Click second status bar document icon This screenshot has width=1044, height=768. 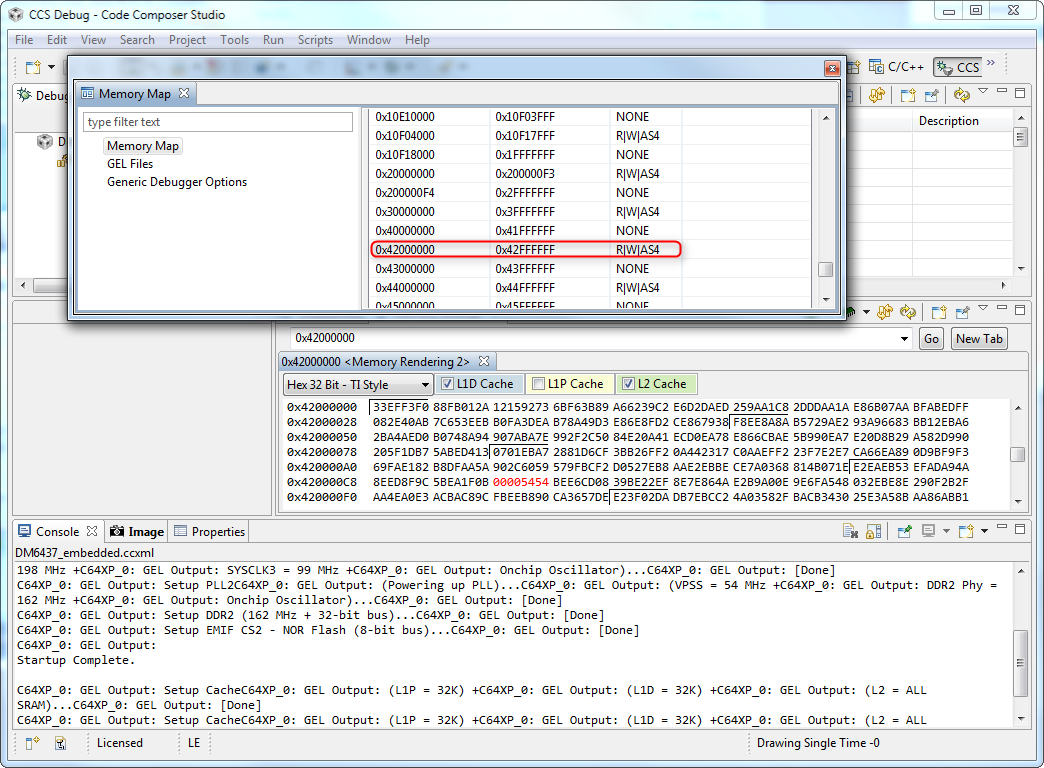pos(60,743)
